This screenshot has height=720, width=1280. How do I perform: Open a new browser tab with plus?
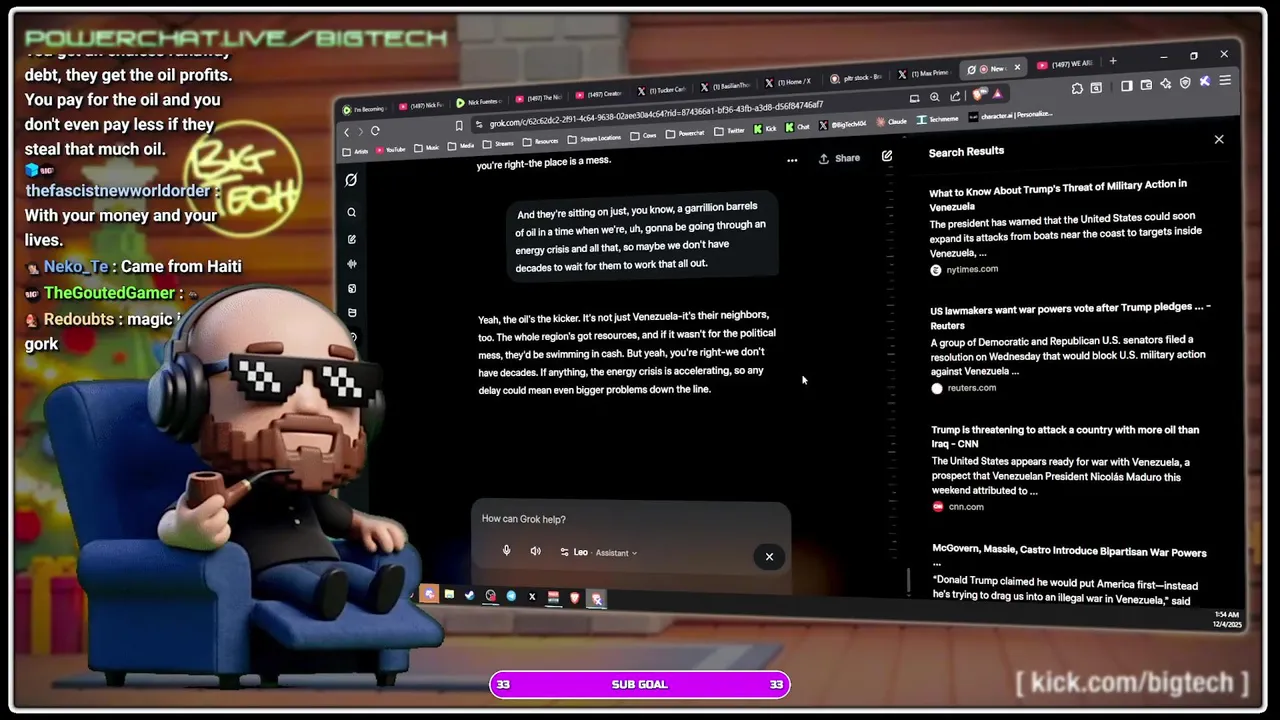(1113, 61)
